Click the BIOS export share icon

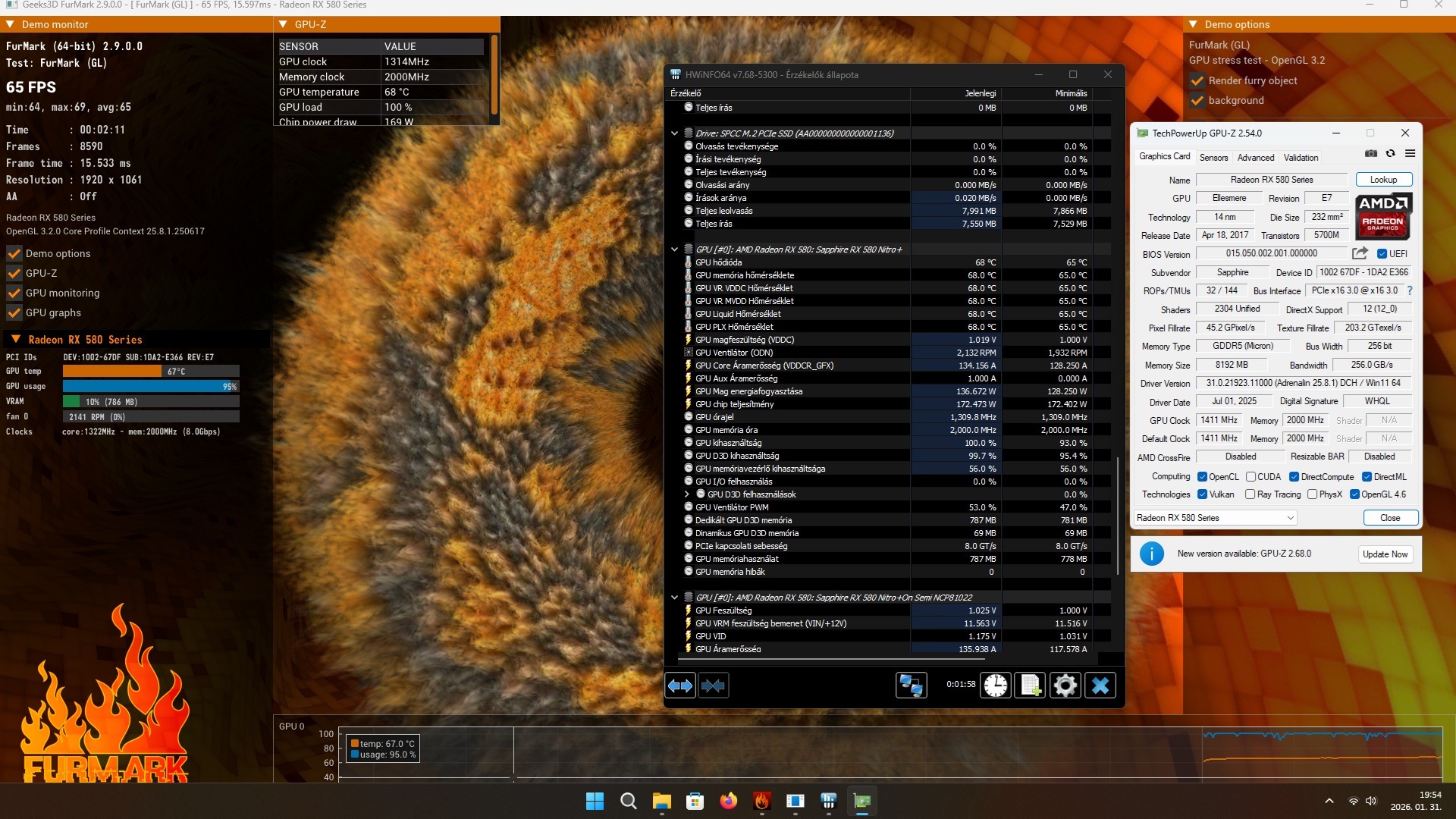[x=1360, y=253]
